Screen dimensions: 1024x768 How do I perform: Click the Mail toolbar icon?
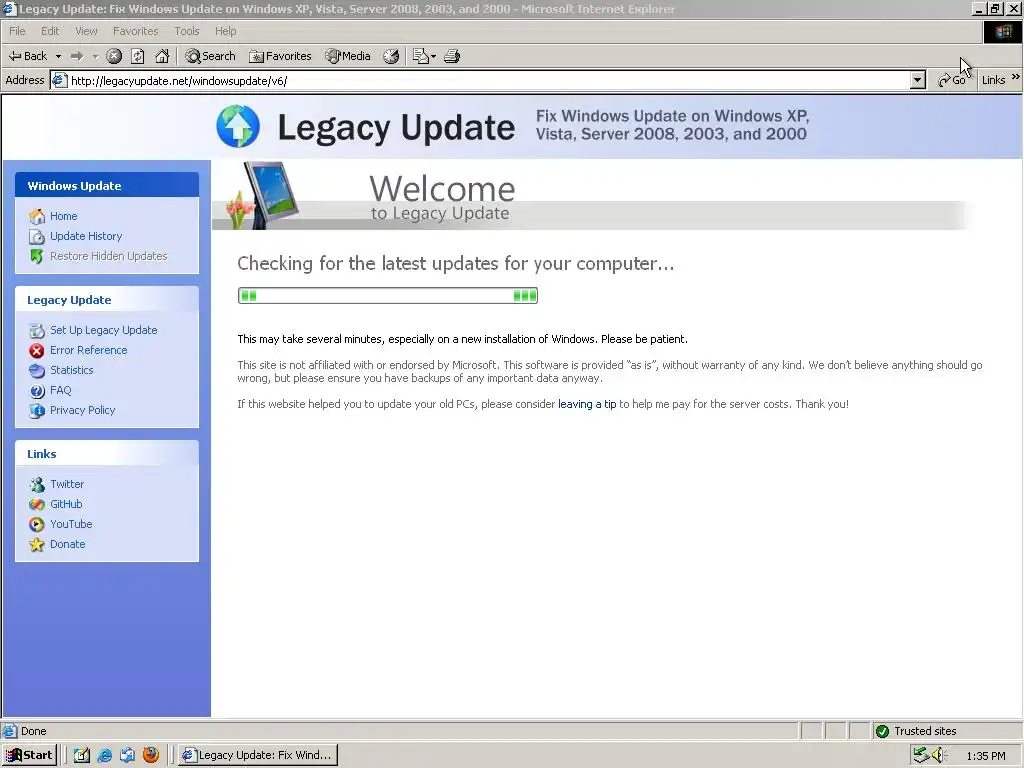coord(420,56)
